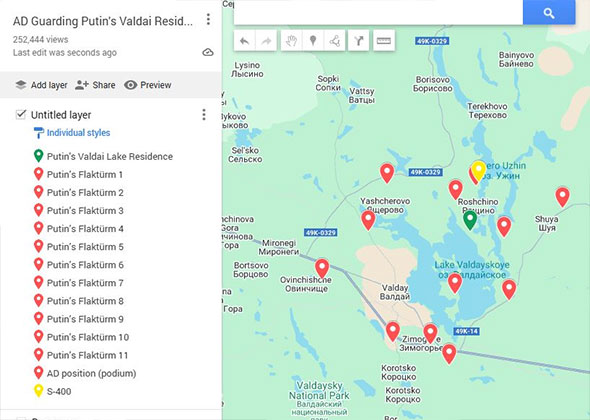Viewport: 590px width, 420px height.
Task: Click the 49K-14 road badge
Action: pos(466,331)
